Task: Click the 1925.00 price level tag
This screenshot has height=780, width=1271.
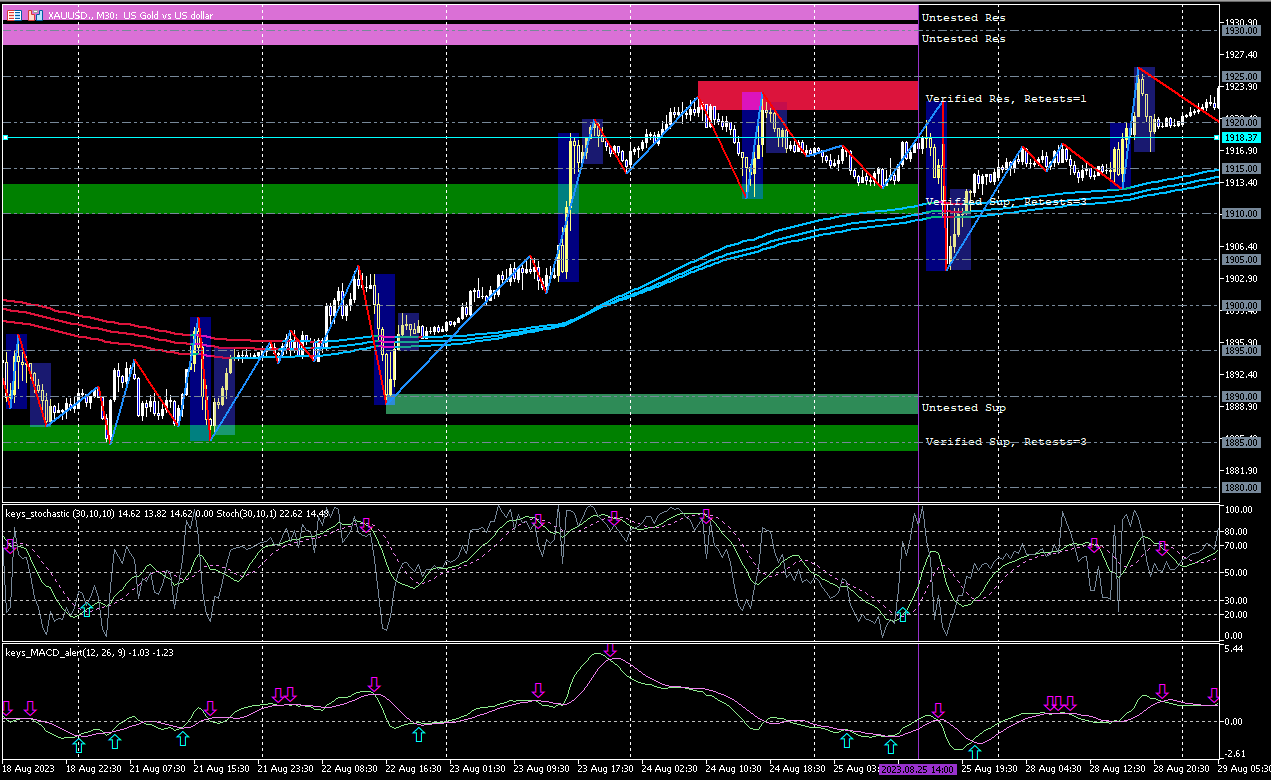Action: pos(1240,76)
